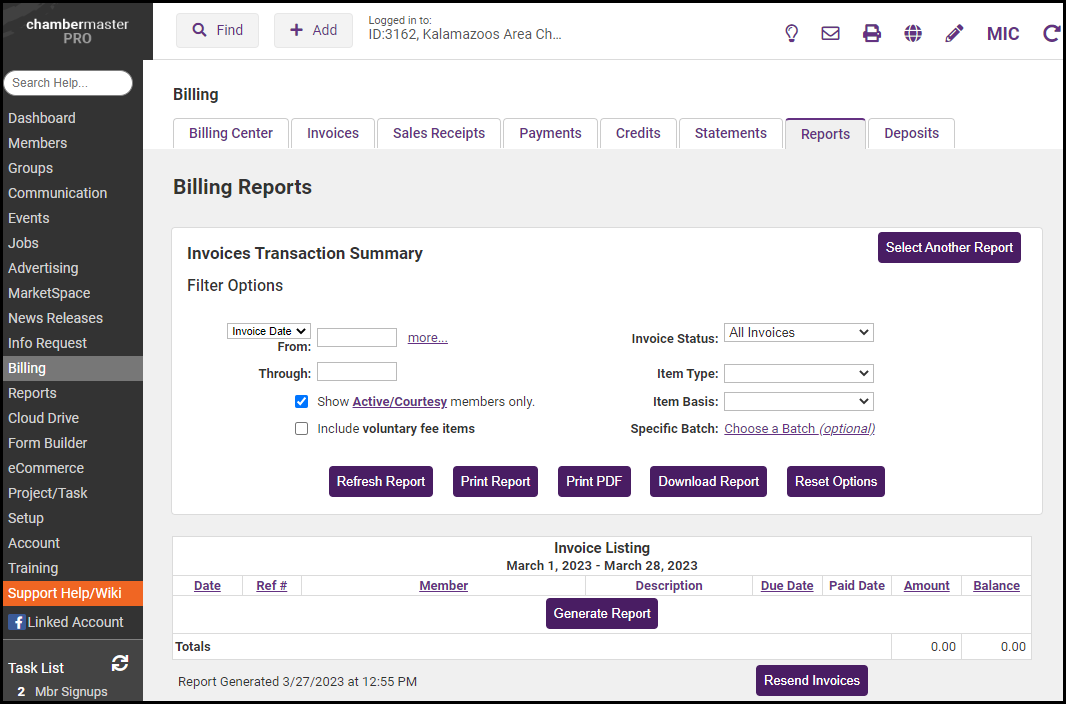This screenshot has height=704, width=1066.
Task: Click the From date input field
Action: click(357, 338)
